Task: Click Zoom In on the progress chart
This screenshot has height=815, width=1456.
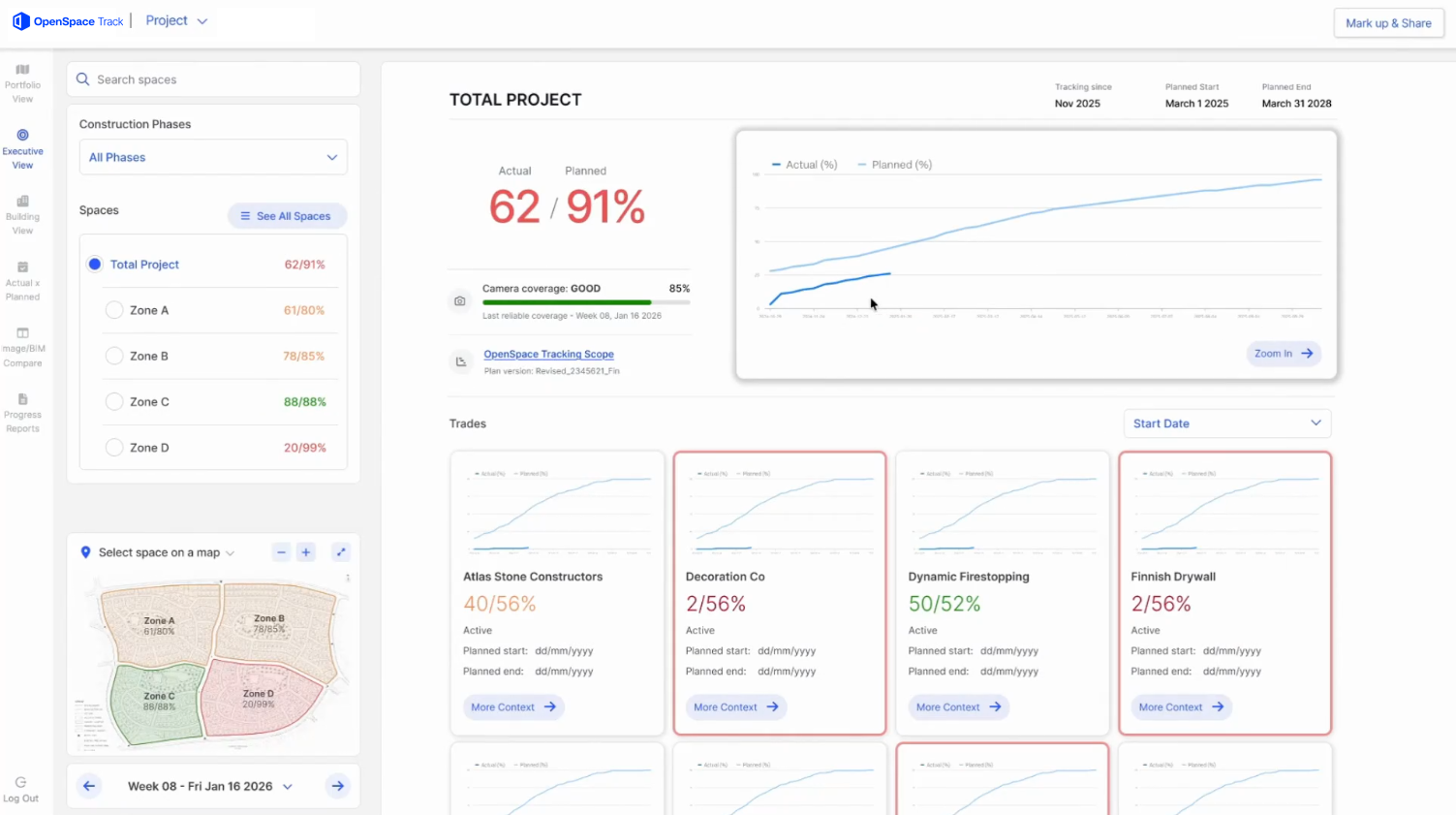Action: (1284, 354)
